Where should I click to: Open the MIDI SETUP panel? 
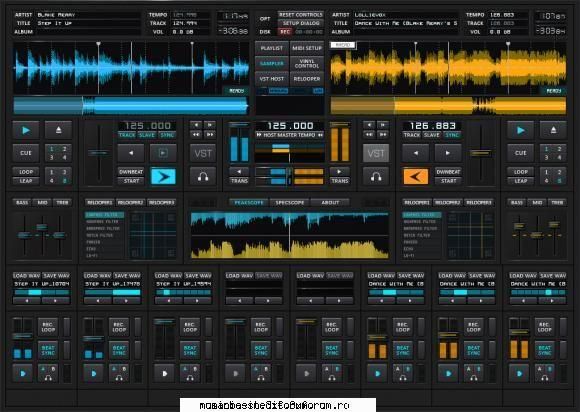(x=307, y=48)
